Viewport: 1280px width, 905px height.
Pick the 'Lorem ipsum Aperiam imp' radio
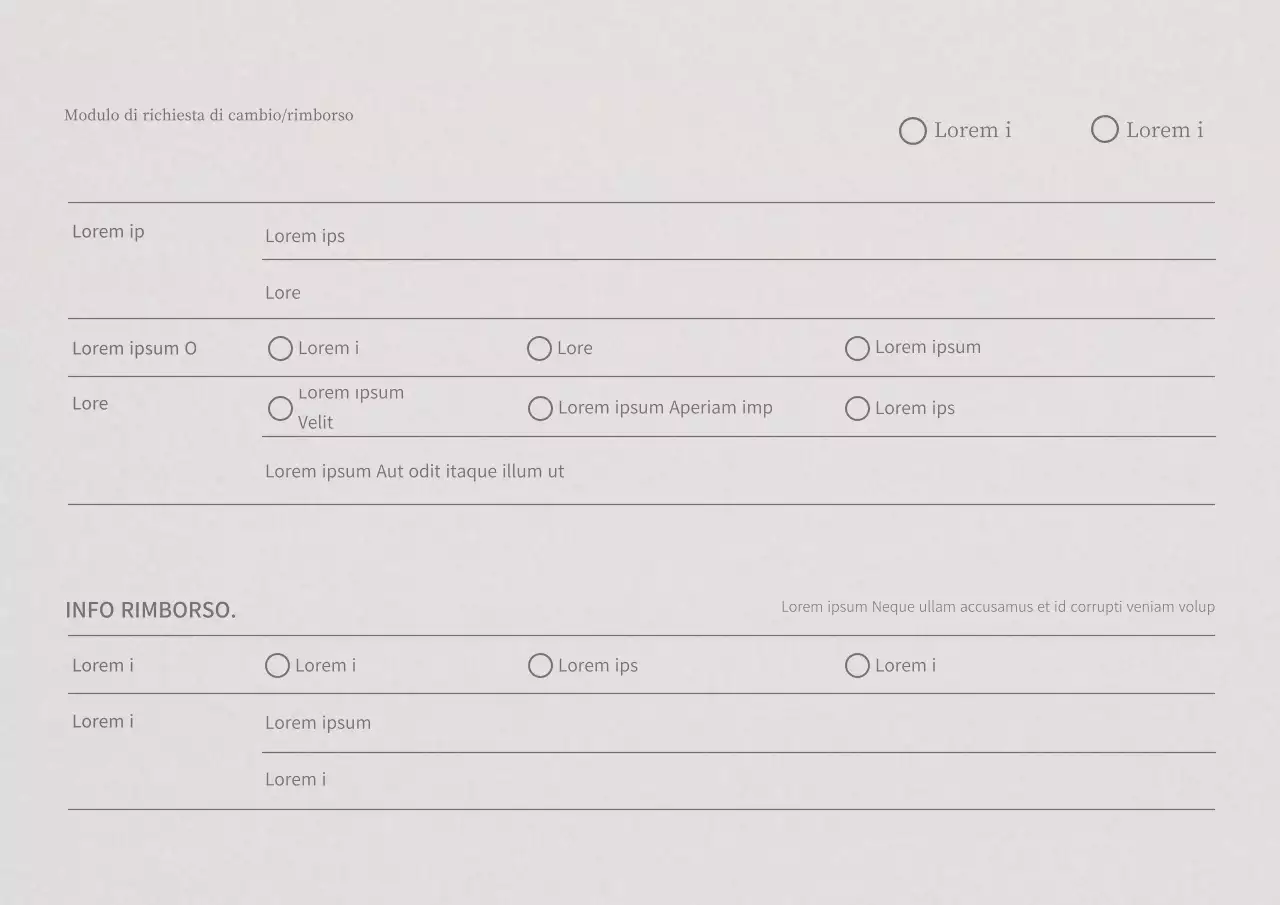[x=540, y=408]
